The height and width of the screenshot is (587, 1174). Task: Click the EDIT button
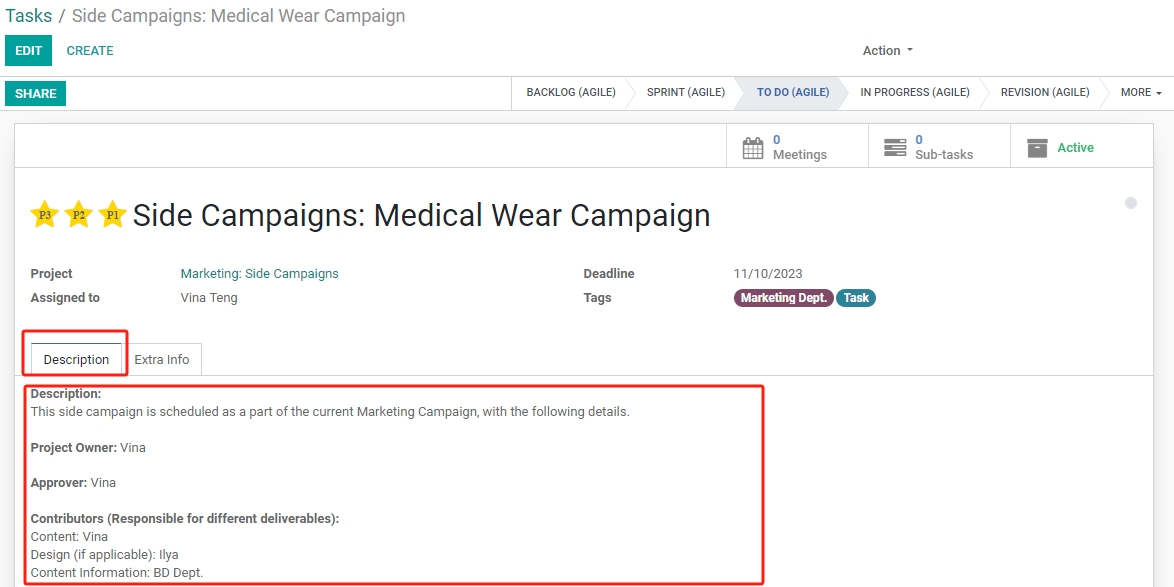click(28, 50)
